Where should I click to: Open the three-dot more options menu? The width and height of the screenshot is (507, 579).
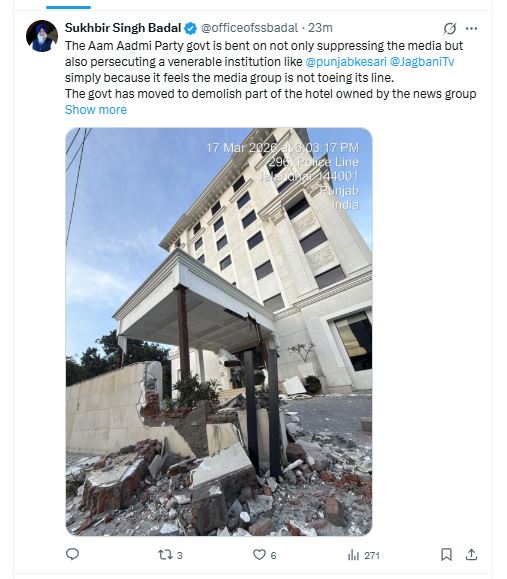click(472, 28)
